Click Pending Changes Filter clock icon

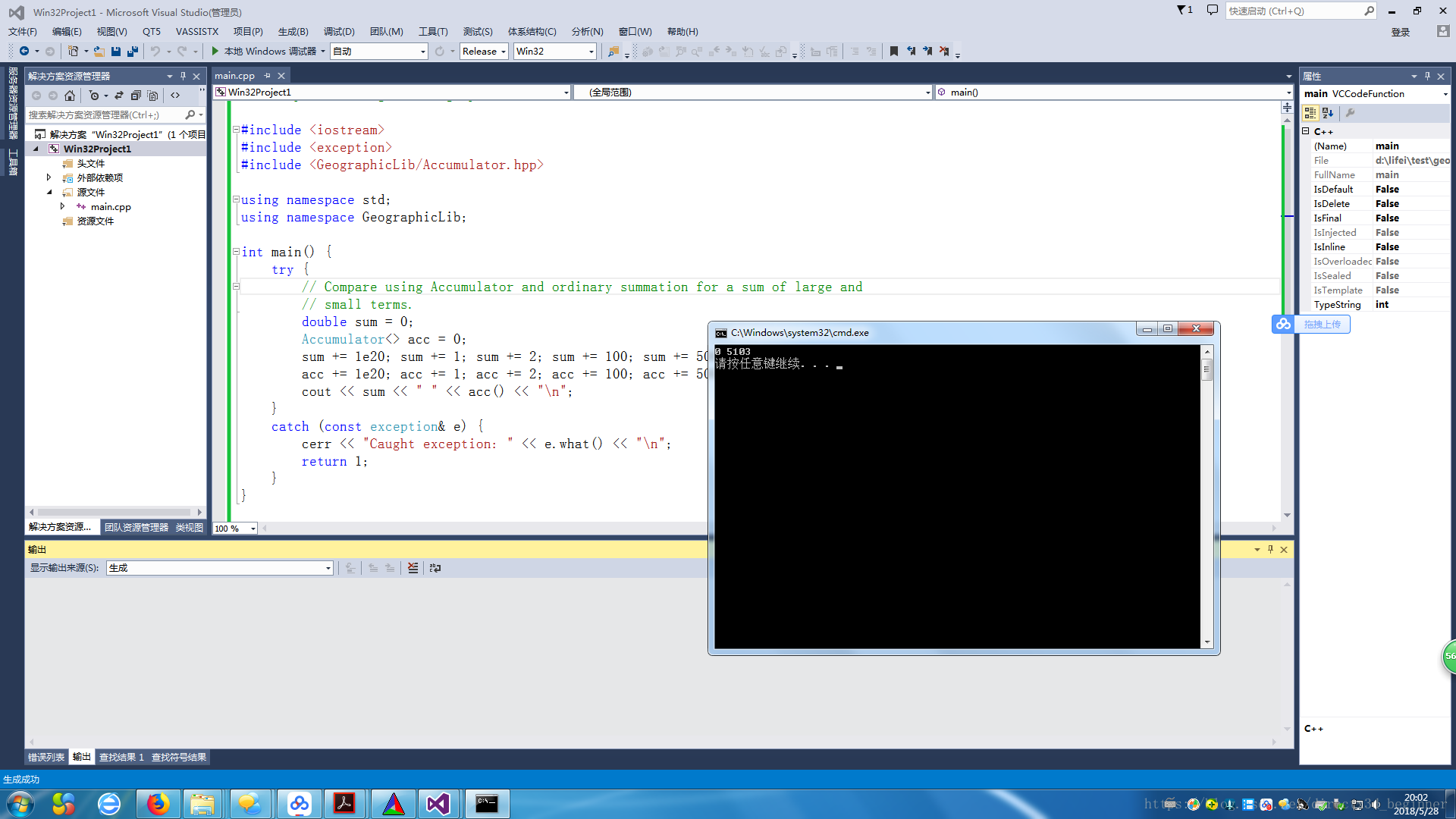(x=94, y=96)
